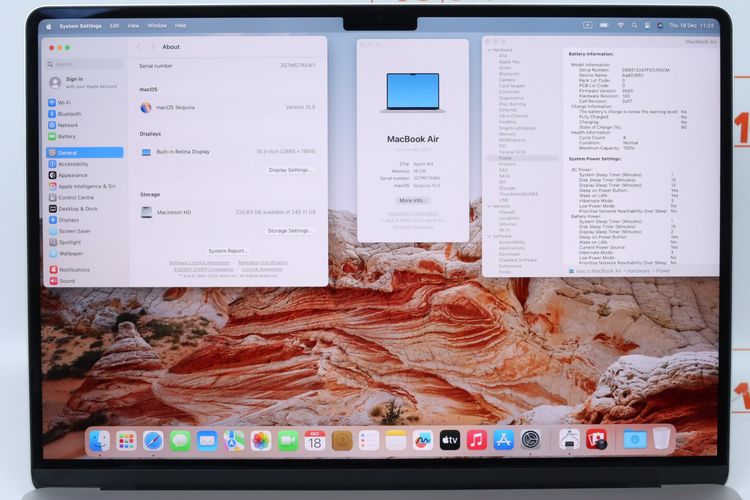750x500 pixels.
Task: Open the Mail app in Dock
Action: pyautogui.click(x=207, y=440)
